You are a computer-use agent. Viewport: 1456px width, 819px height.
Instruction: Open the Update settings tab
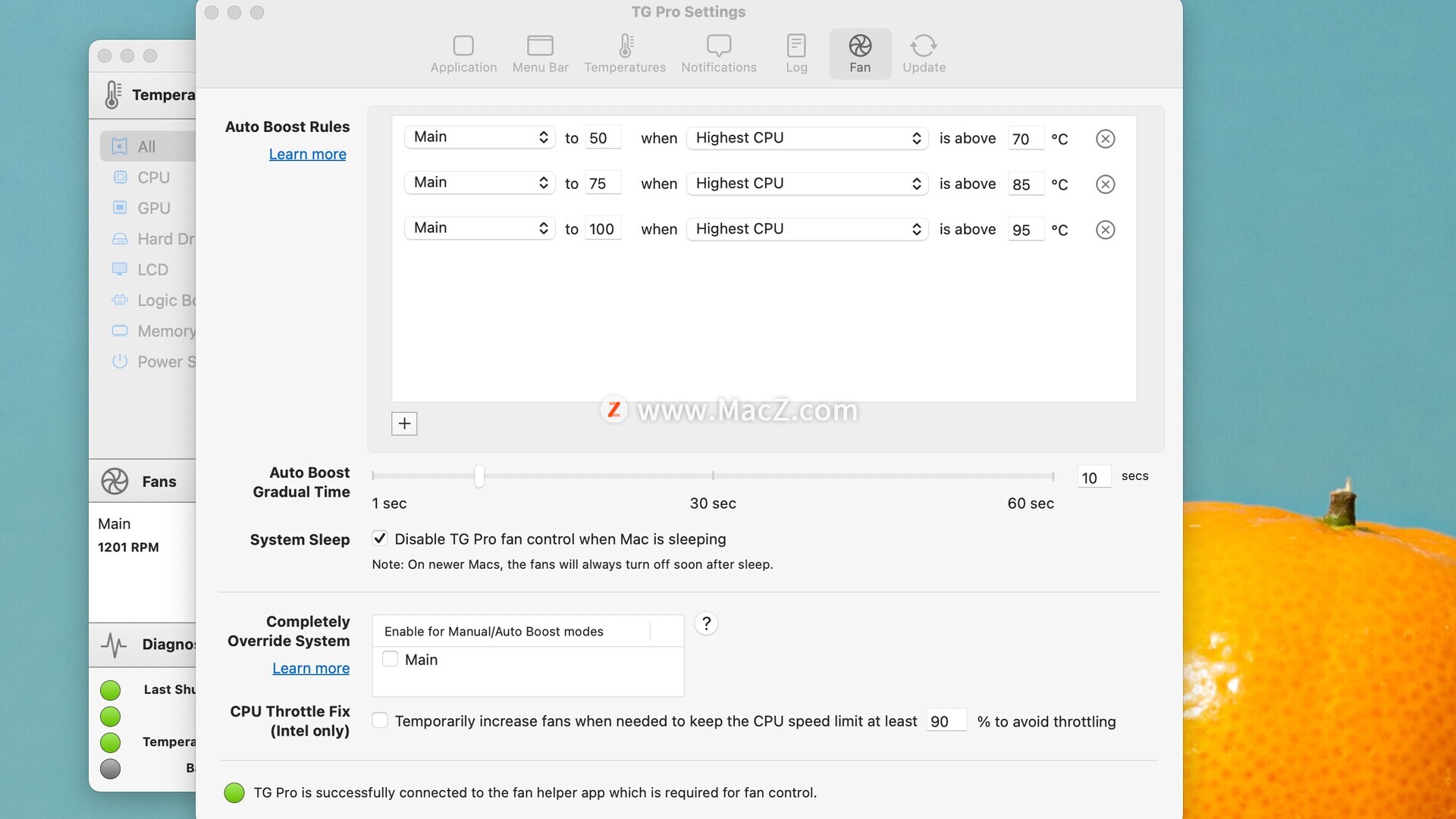(x=924, y=54)
